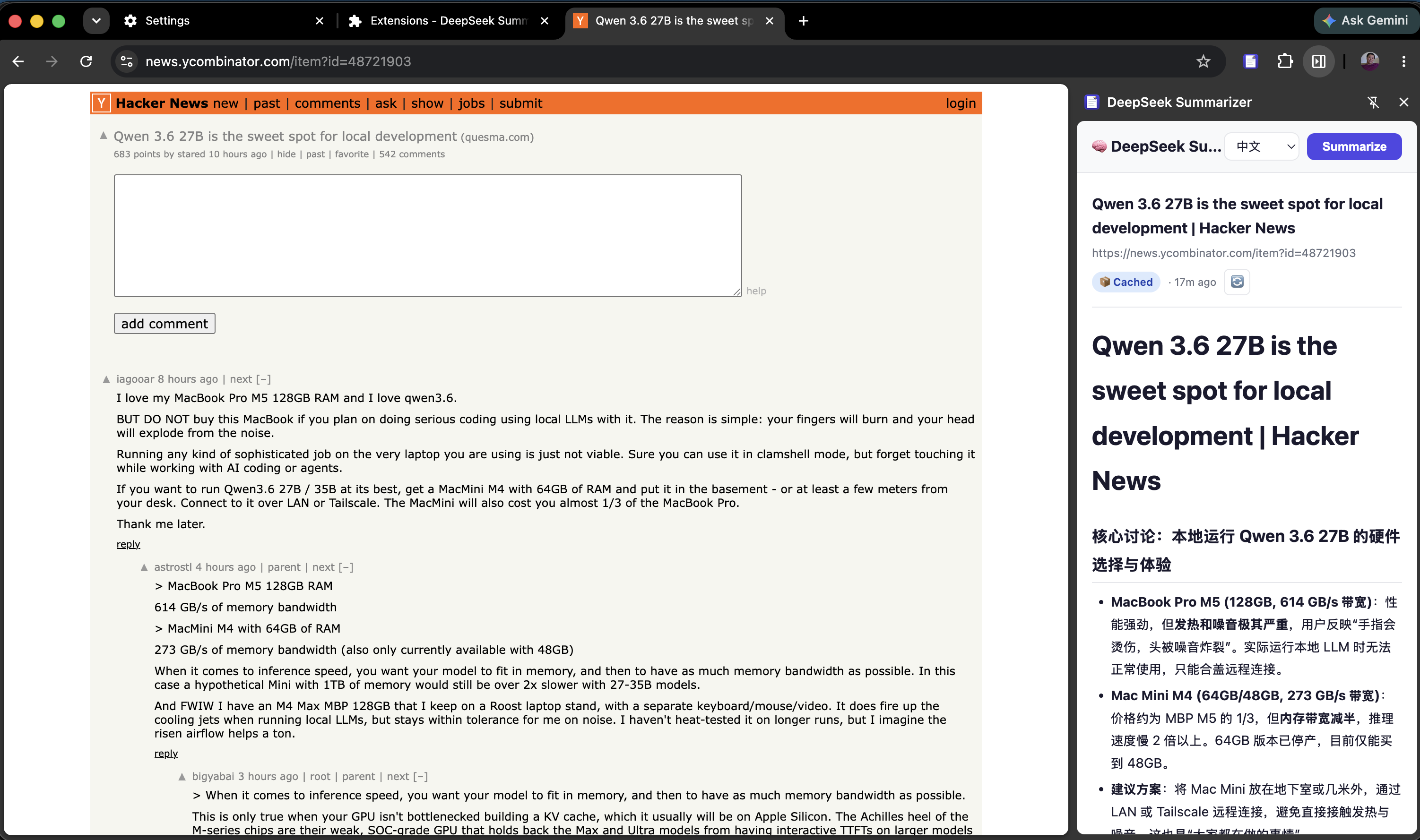The width and height of the screenshot is (1420, 840).
Task: Upvote bigyabai's comment
Action: click(x=182, y=777)
